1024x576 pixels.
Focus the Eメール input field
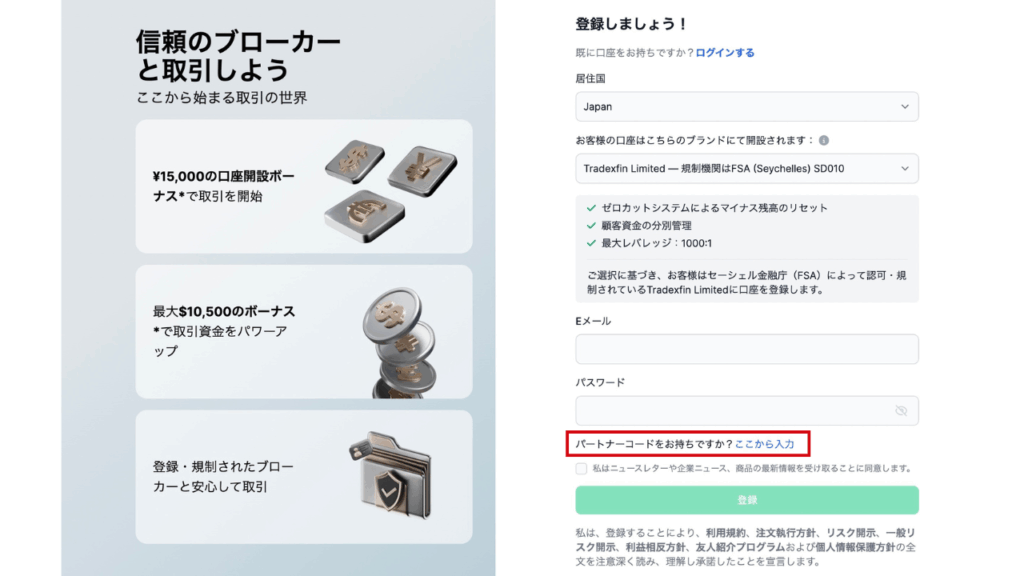coord(746,349)
